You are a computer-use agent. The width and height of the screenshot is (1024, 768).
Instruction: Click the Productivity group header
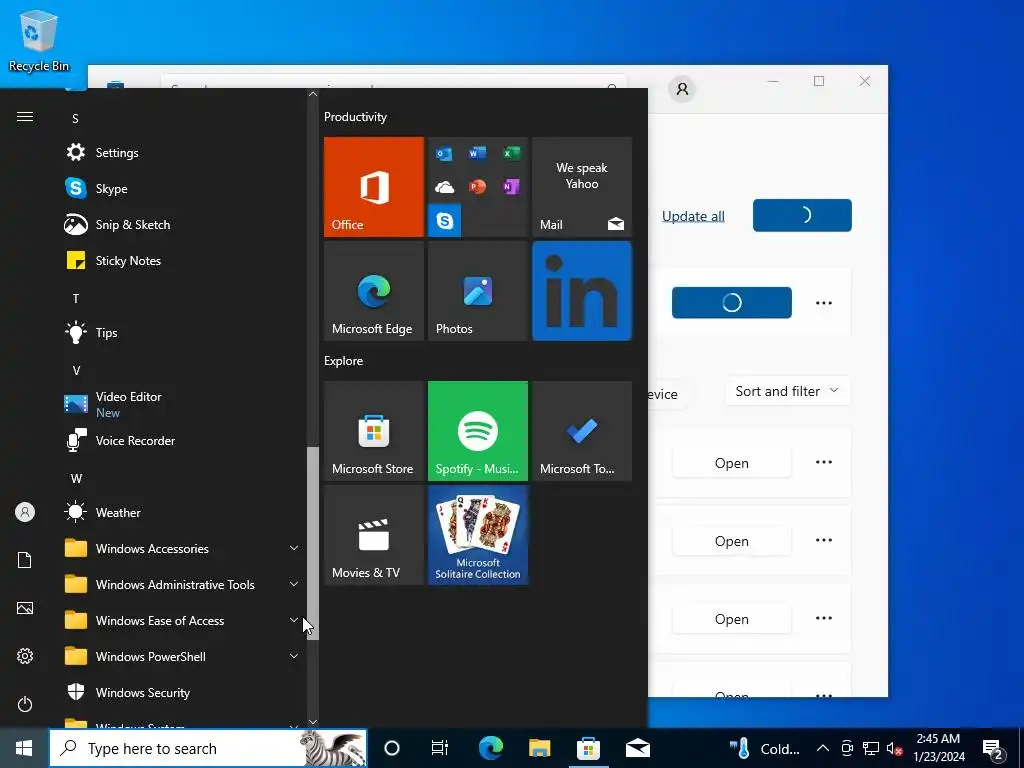click(355, 117)
